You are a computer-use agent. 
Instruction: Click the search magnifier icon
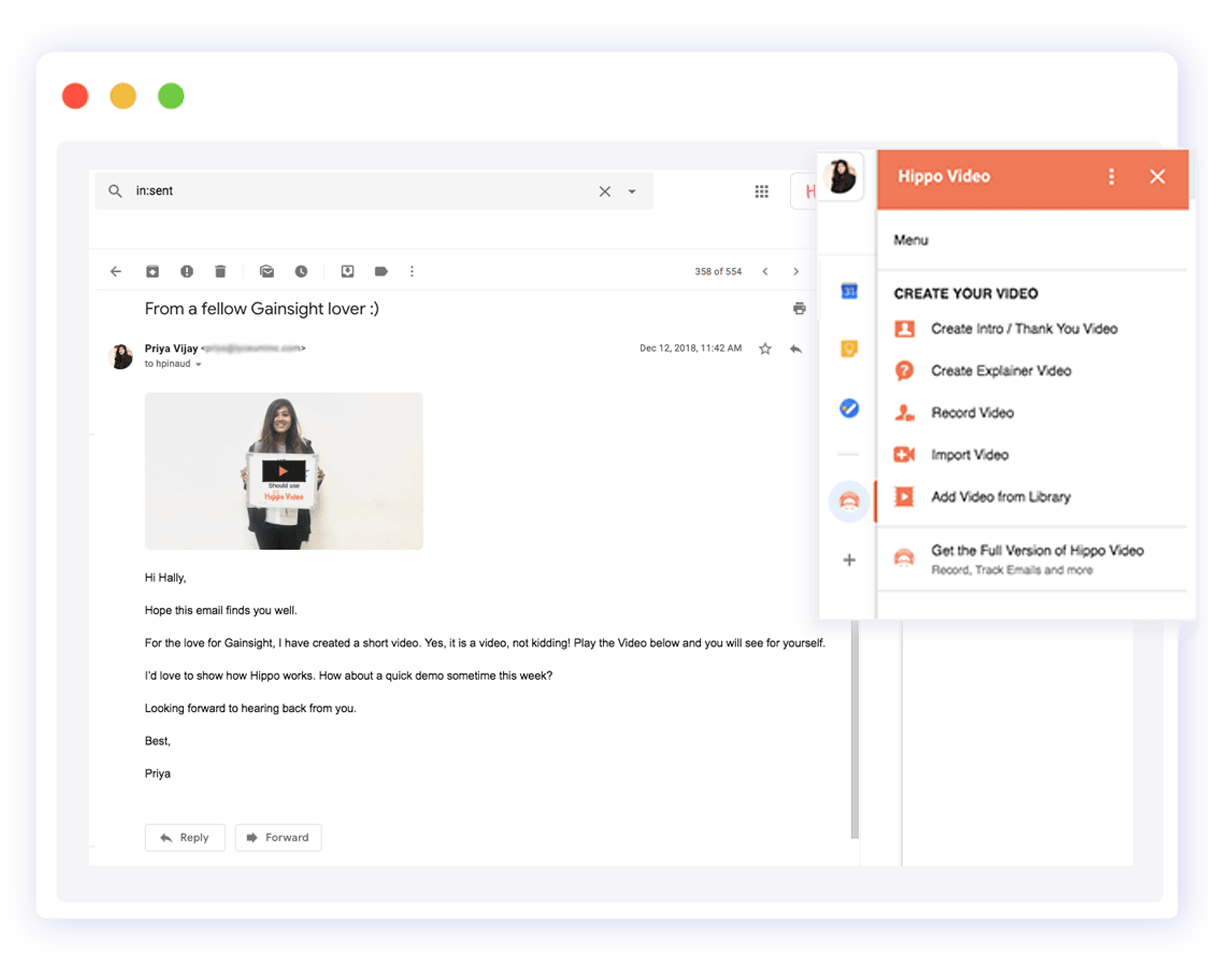point(116,191)
